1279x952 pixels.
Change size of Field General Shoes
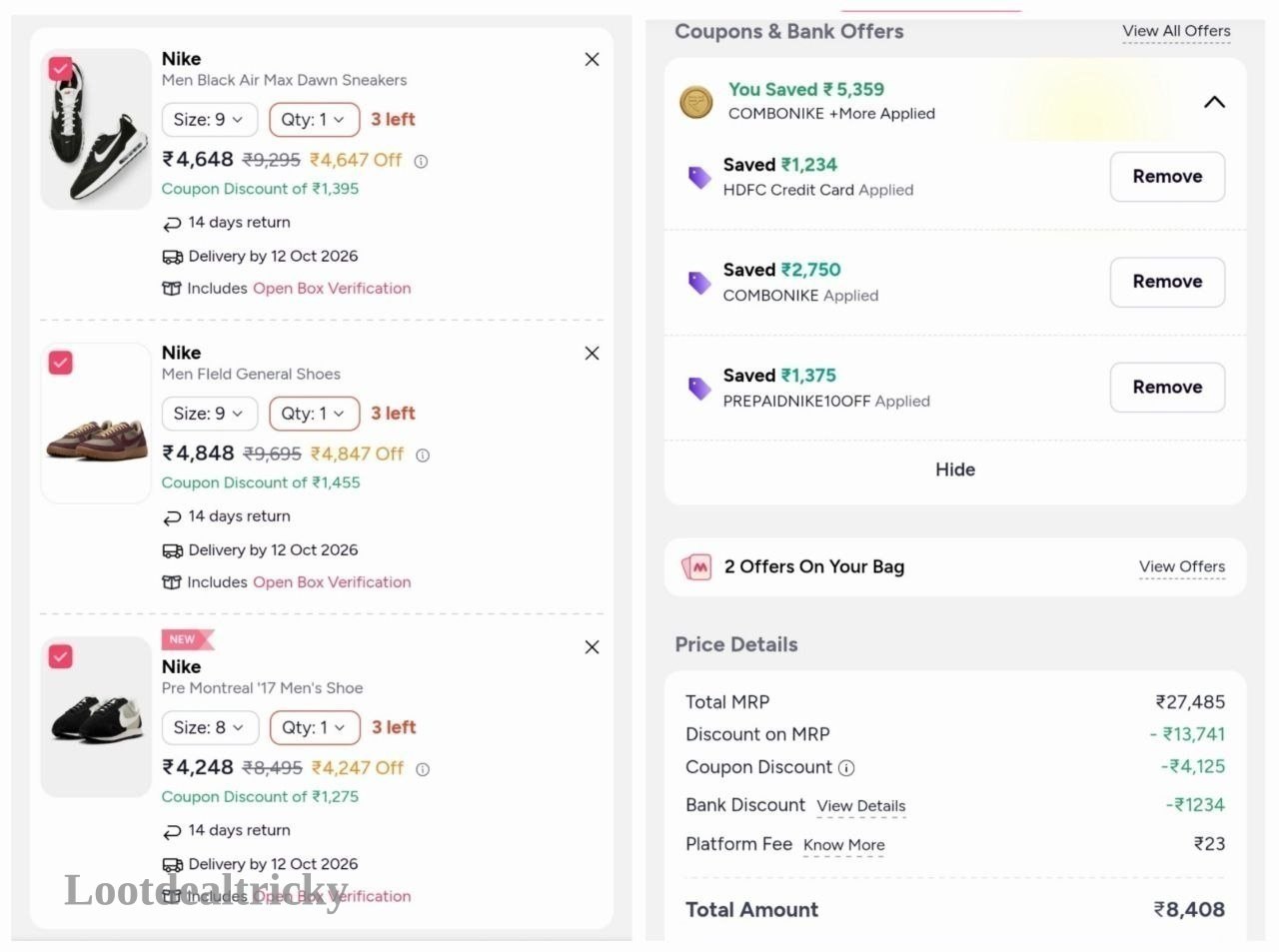210,414
